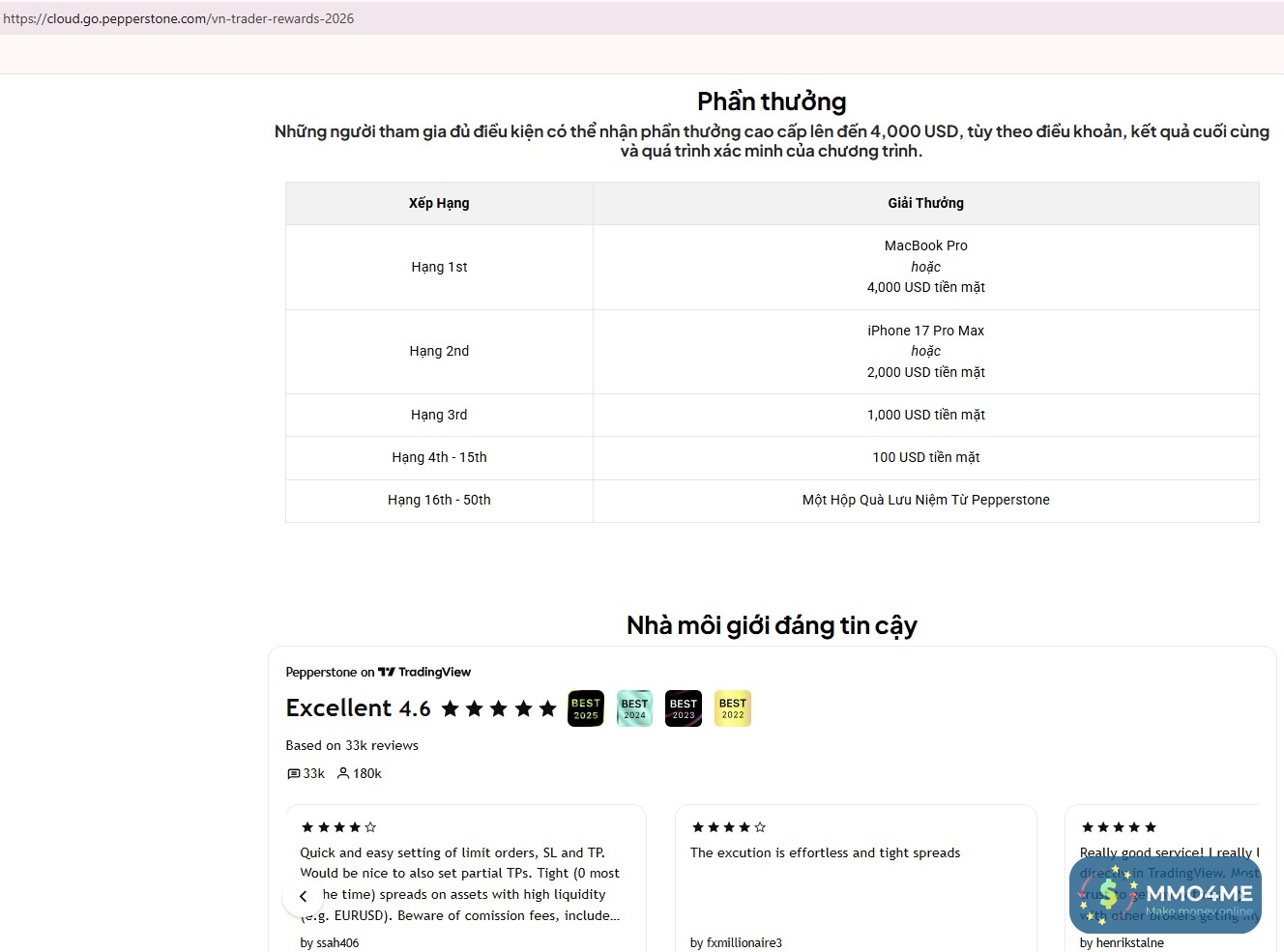Screen dimensions: 1284x952
Task: Click the 'Excellent 4.6' rating text
Action: 359,707
